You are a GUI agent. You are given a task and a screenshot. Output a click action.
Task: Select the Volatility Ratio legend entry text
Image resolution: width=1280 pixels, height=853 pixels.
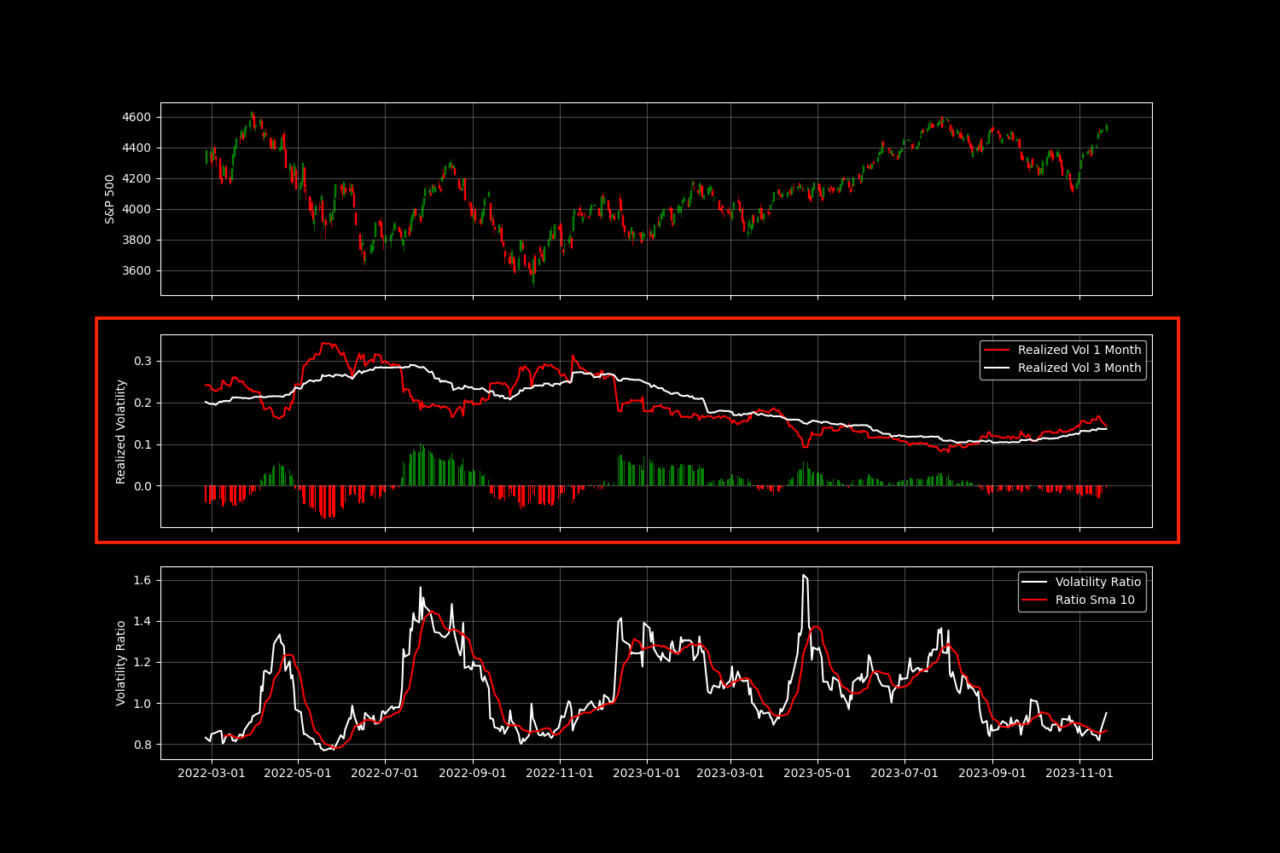pyautogui.click(x=1098, y=581)
